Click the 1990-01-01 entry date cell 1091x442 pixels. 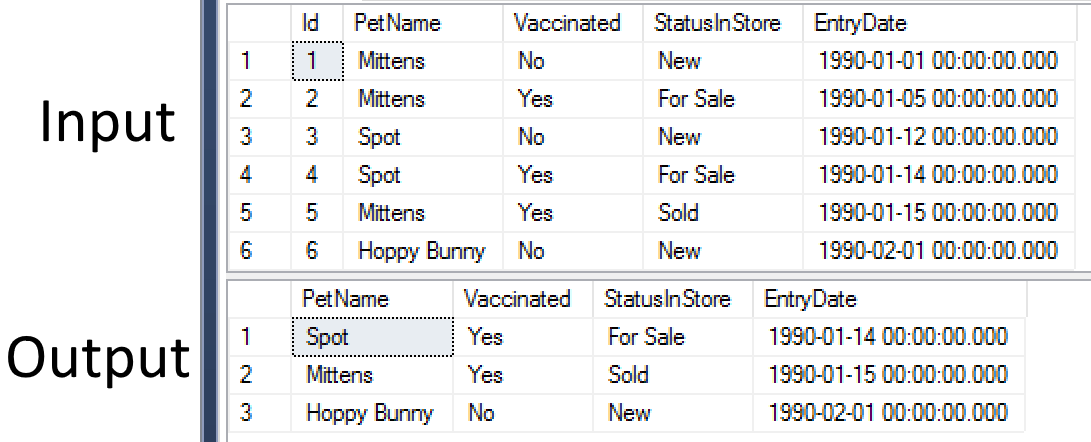[x=937, y=61]
